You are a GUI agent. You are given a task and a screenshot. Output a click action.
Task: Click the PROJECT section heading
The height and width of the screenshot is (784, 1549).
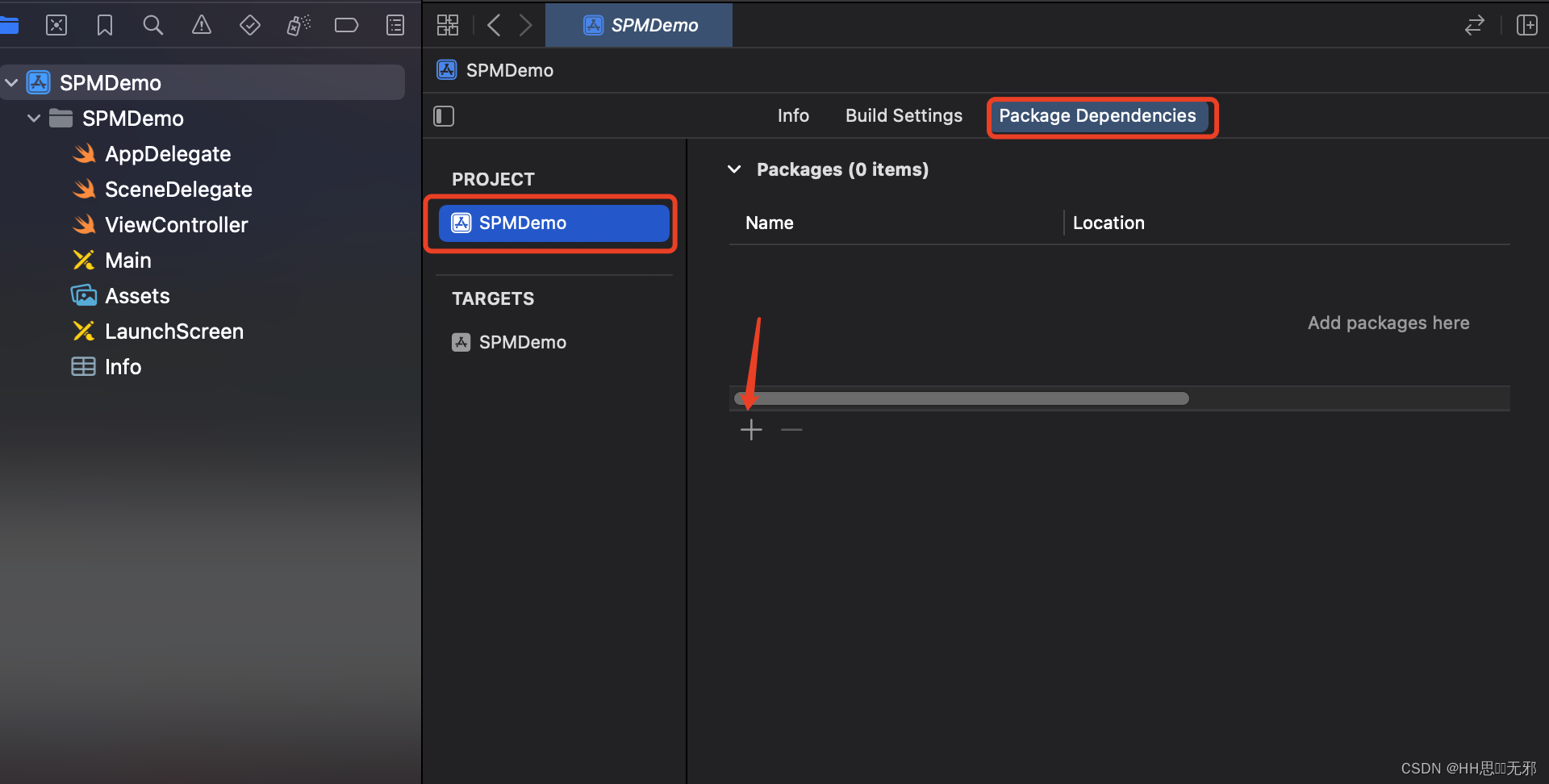click(x=493, y=179)
